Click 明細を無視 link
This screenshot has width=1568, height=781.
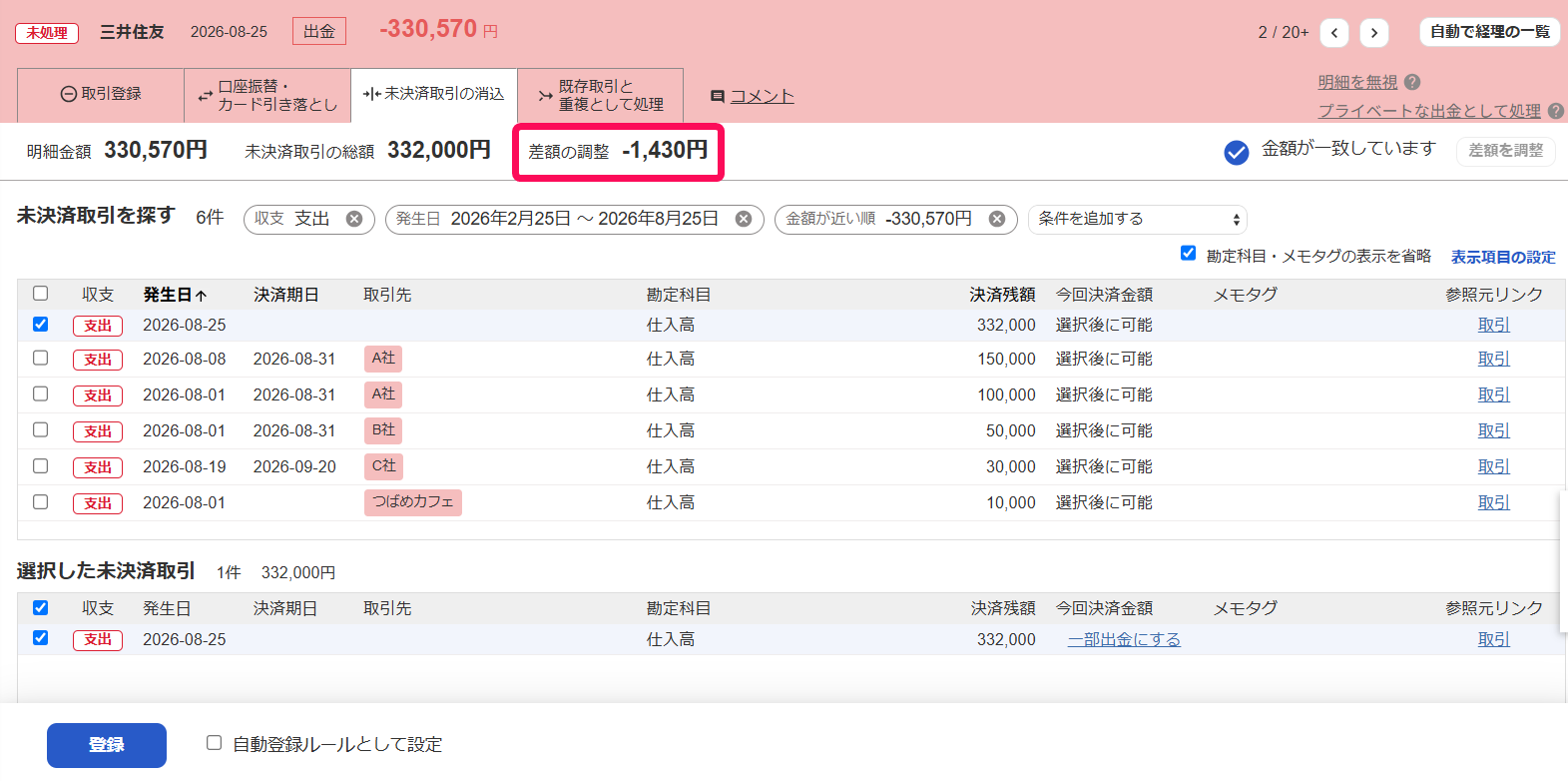pyautogui.click(x=1357, y=82)
